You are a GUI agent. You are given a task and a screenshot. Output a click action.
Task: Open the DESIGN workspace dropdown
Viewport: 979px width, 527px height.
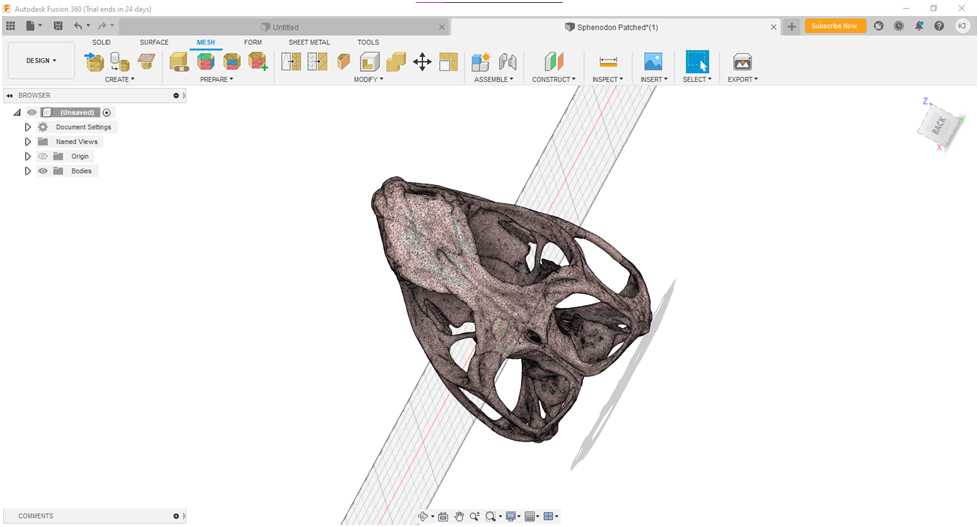click(x=41, y=61)
